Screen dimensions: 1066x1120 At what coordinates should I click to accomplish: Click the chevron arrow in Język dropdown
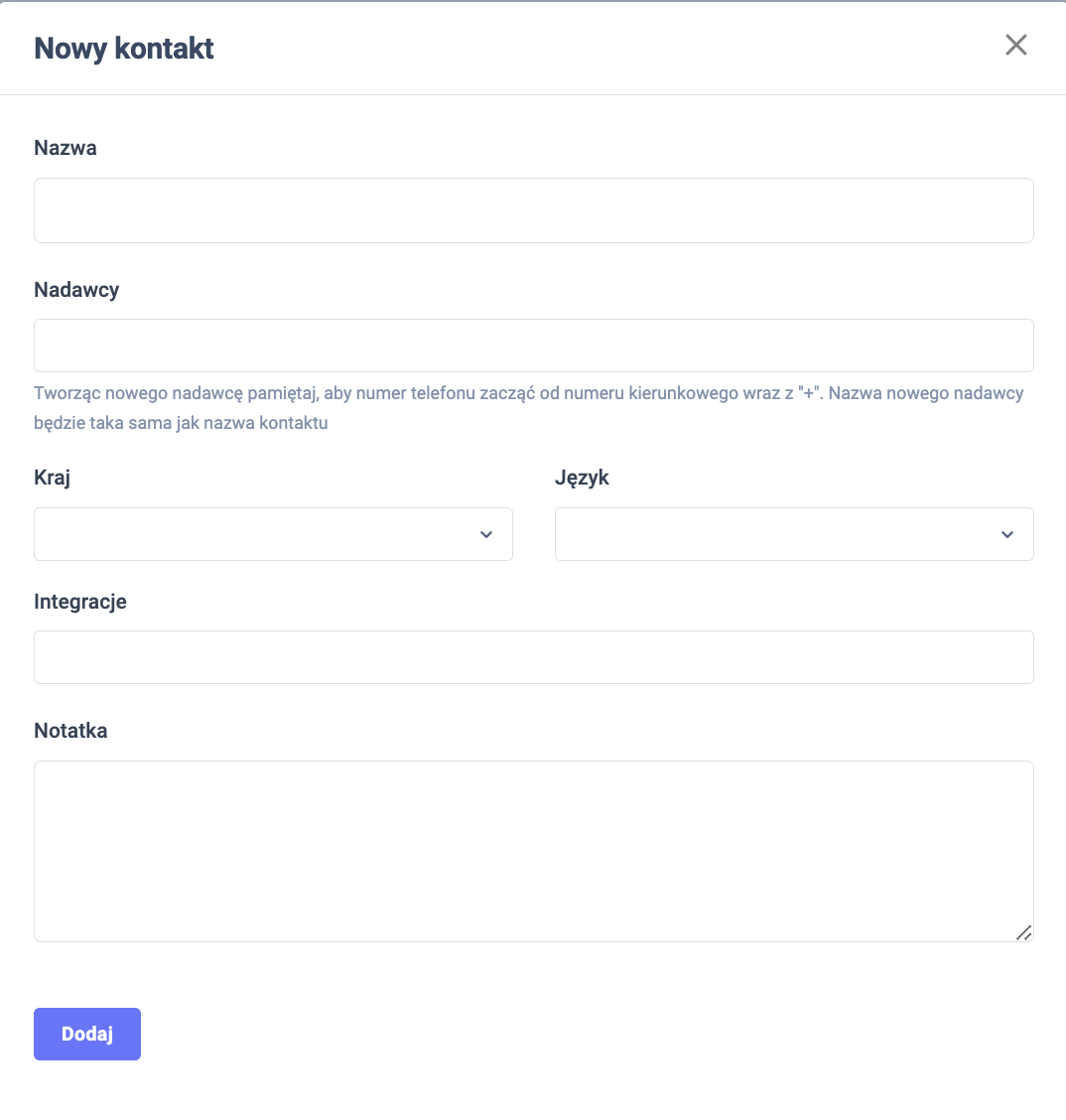click(1007, 534)
